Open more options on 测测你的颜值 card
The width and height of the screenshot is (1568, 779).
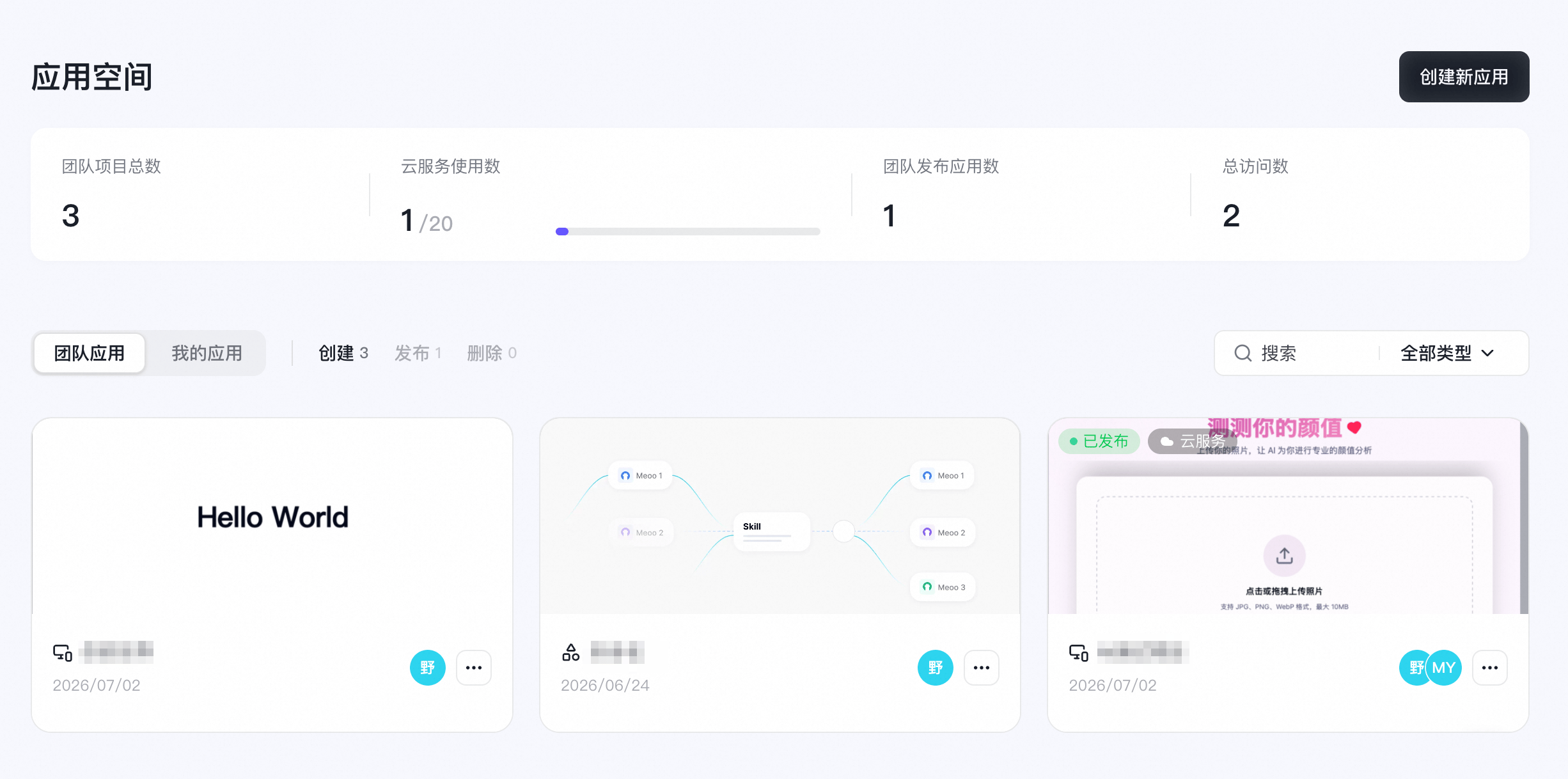tap(1490, 668)
